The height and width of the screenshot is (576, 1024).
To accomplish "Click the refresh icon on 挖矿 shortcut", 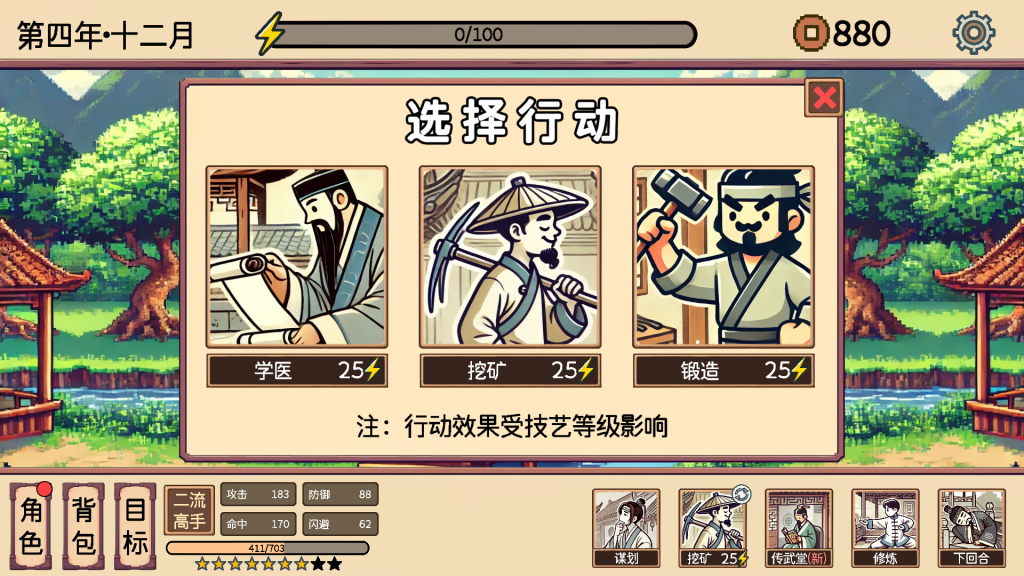I will (x=741, y=494).
